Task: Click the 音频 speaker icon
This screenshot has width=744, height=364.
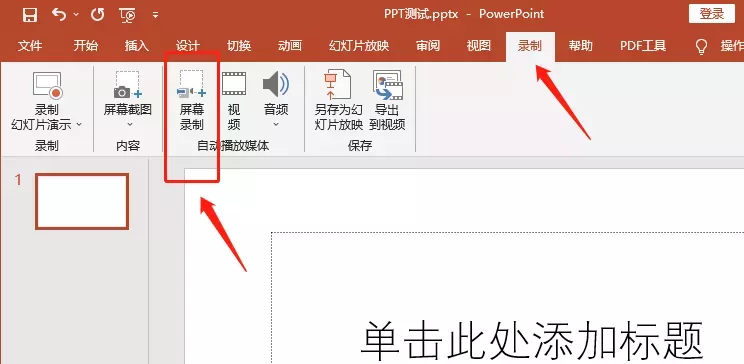Action: point(276,84)
